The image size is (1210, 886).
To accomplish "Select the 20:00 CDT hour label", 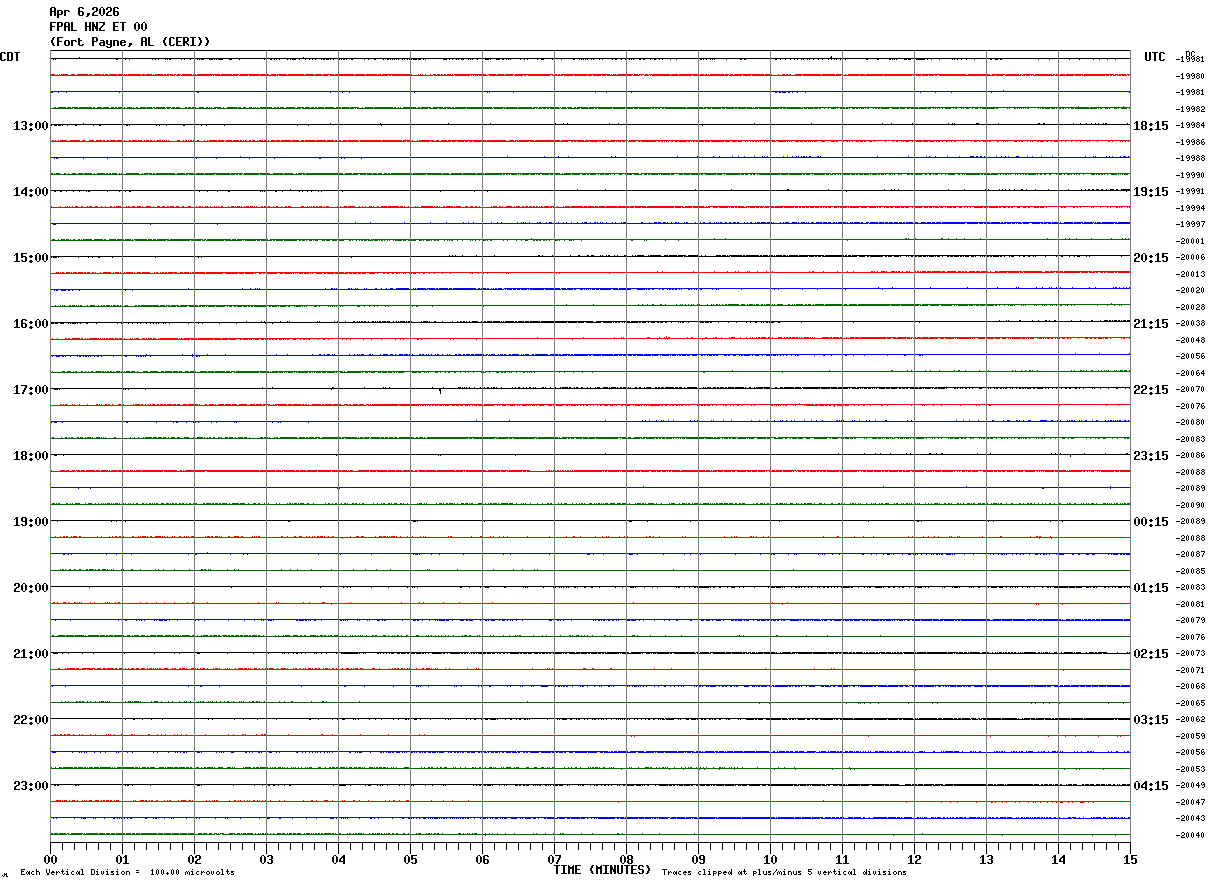I will [31, 588].
